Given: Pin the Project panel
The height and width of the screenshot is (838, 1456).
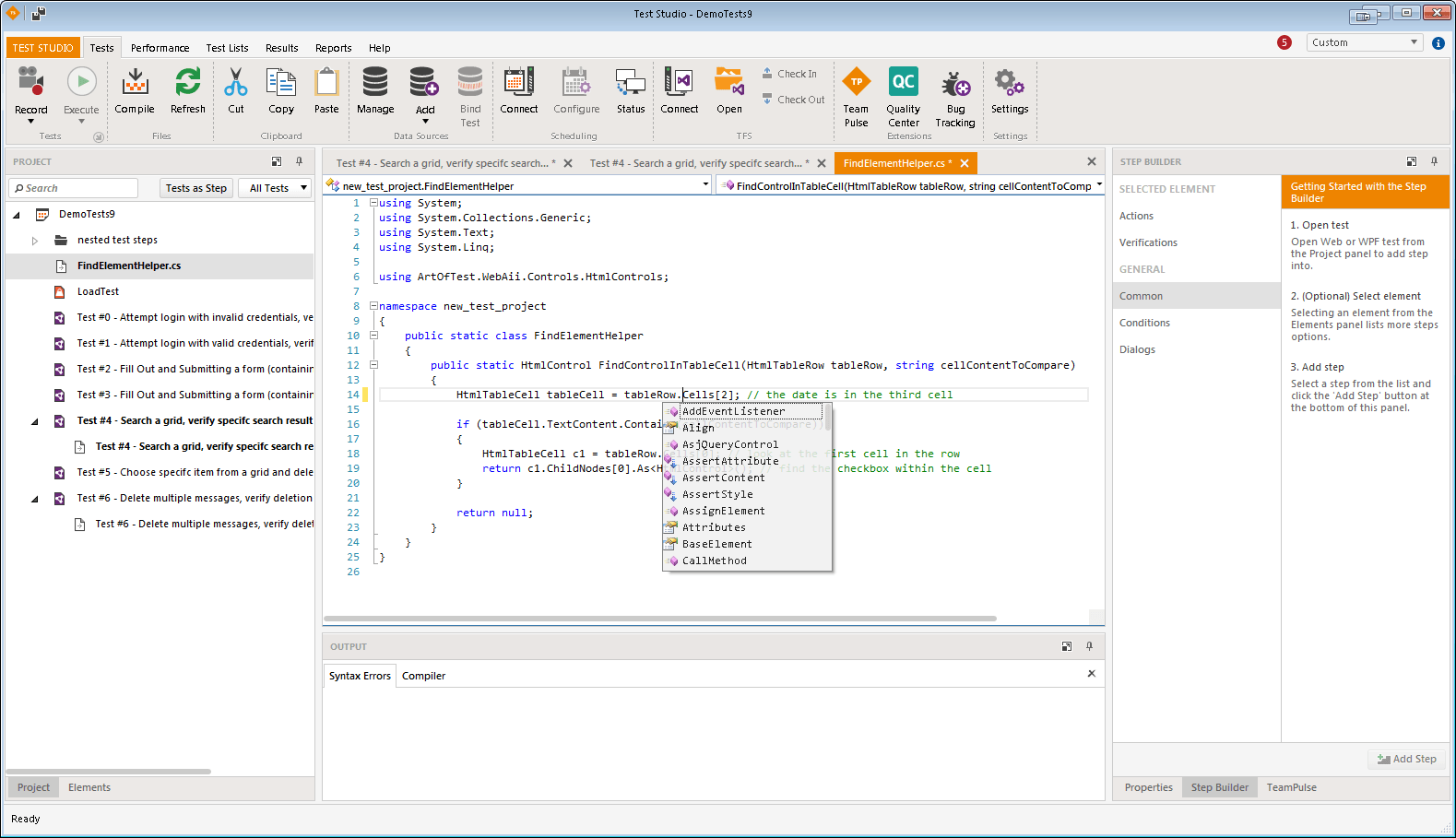Looking at the screenshot, I should tap(299, 161).
